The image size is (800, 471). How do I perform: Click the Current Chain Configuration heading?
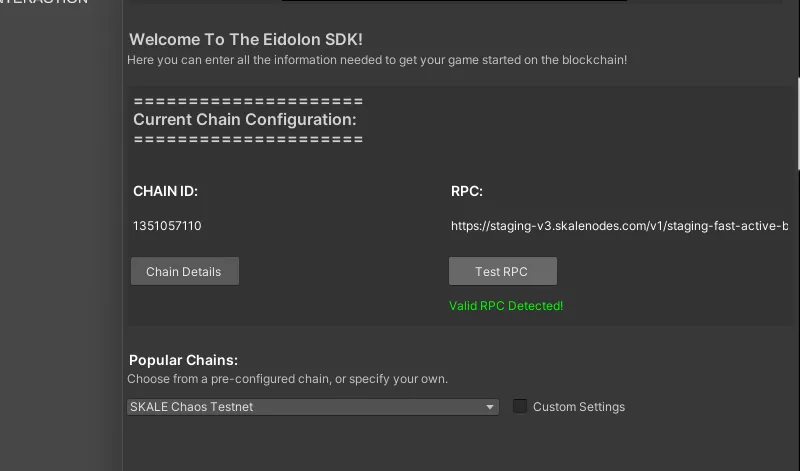pyautogui.click(x=244, y=120)
